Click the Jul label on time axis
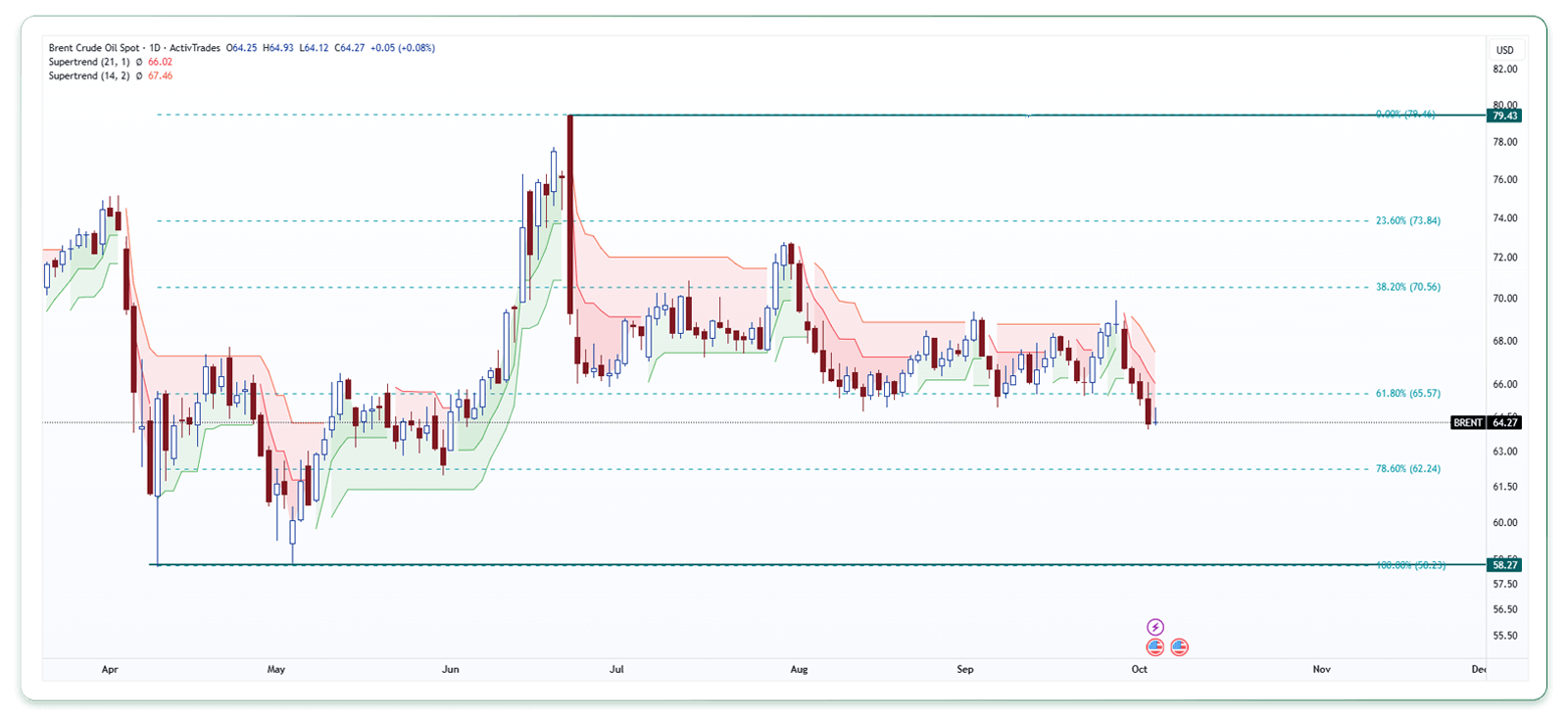The width and height of the screenshot is (1568, 716). pyautogui.click(x=616, y=670)
